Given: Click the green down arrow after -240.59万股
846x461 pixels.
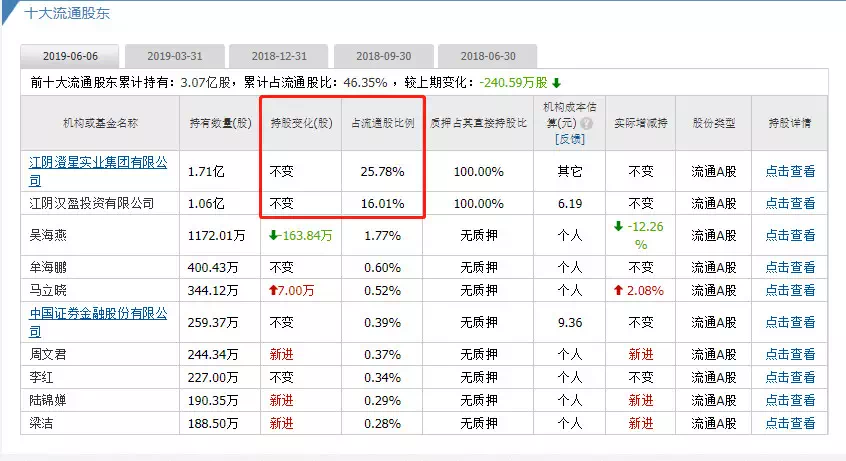Looking at the screenshot, I should tap(556, 82).
